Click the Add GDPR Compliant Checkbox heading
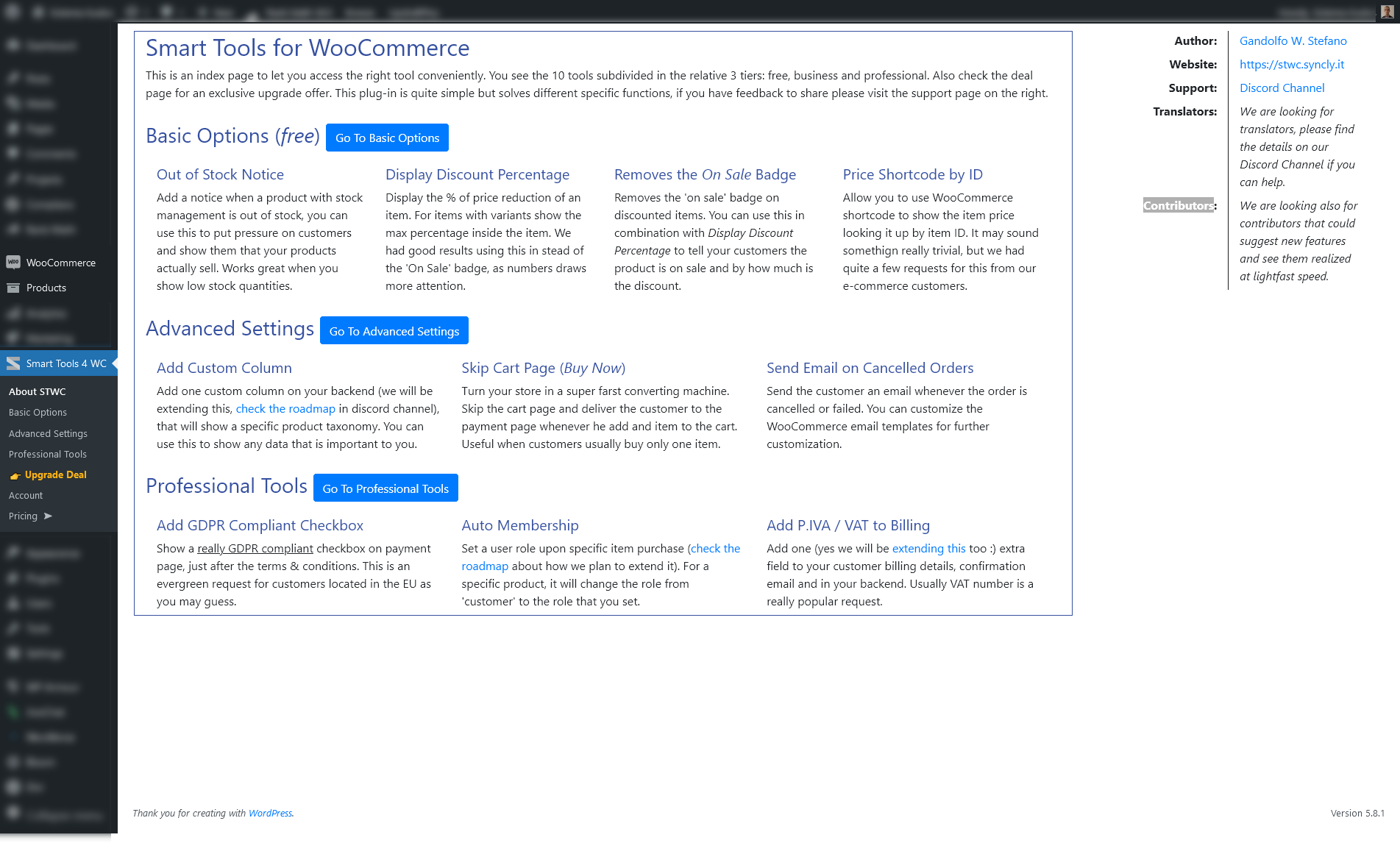 260,526
